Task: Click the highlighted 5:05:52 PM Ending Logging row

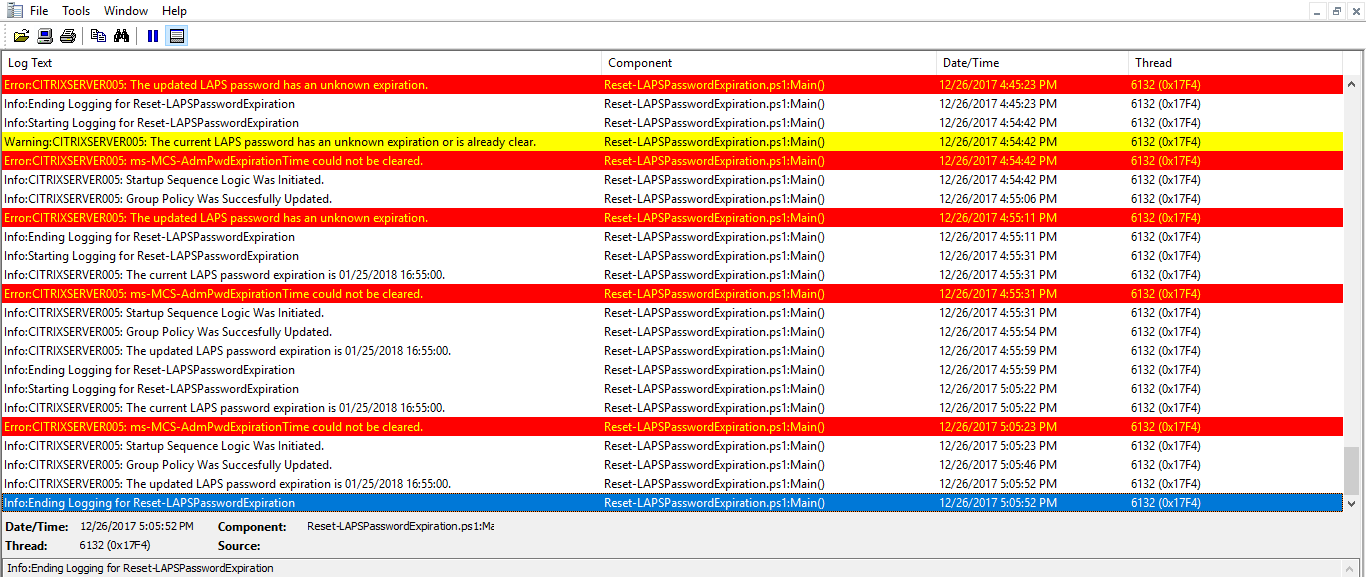Action: (672, 503)
